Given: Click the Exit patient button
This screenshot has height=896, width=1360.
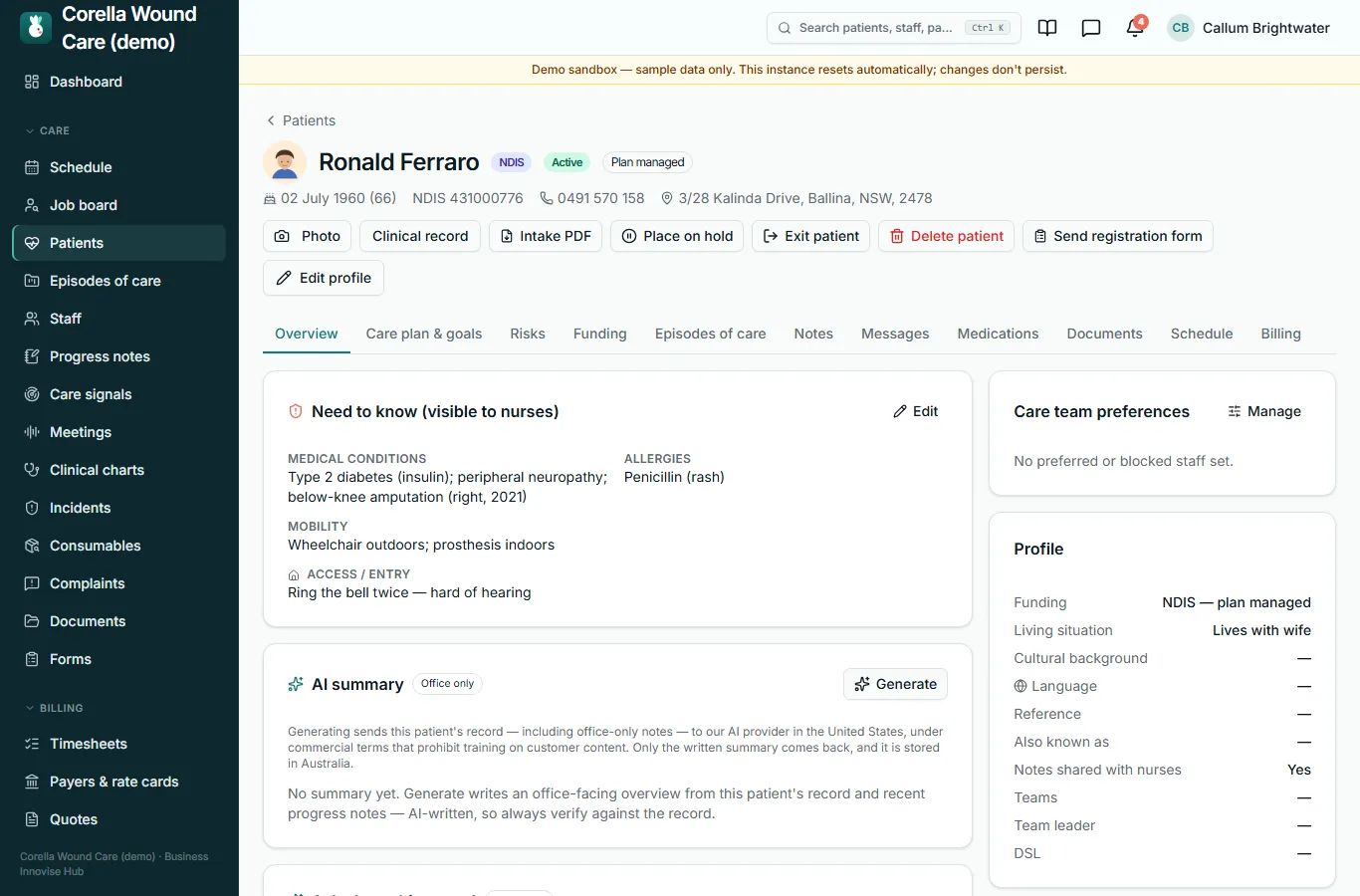Looking at the screenshot, I should click(x=810, y=236).
